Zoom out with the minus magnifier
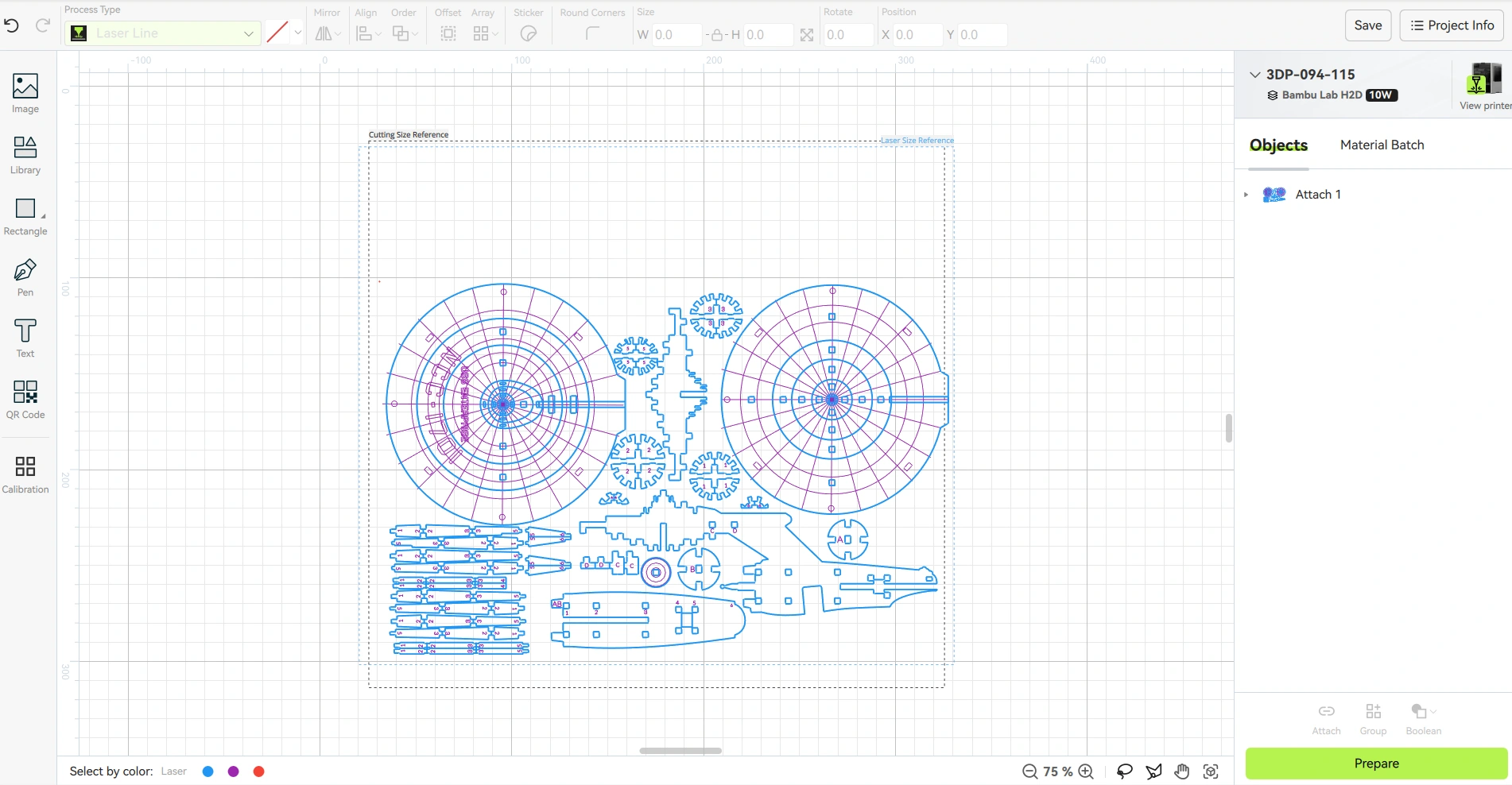The image size is (1512, 785). [1029, 771]
